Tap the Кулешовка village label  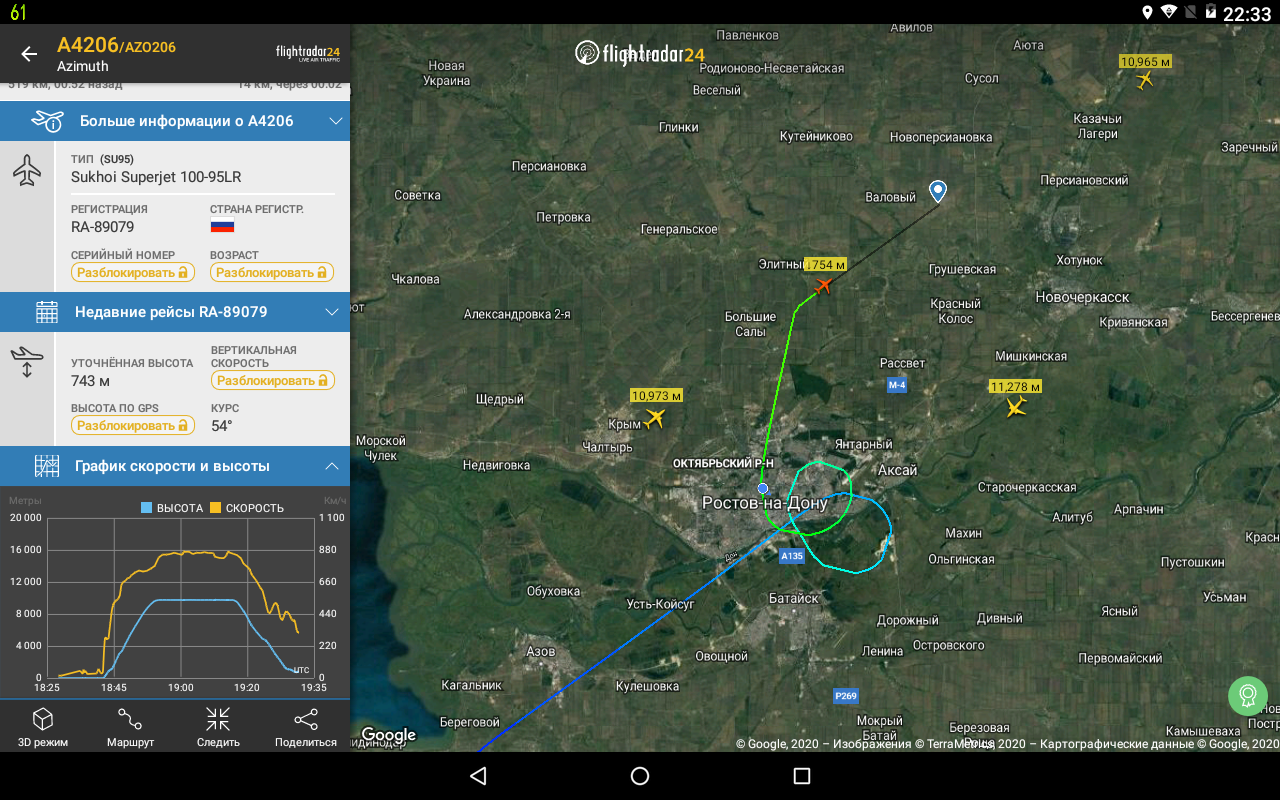[x=647, y=686]
